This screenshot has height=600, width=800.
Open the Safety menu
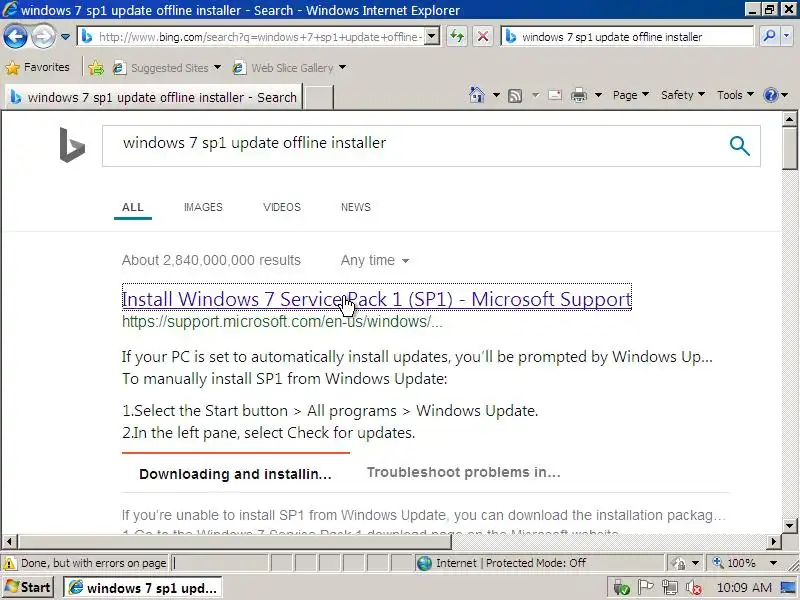(683, 95)
